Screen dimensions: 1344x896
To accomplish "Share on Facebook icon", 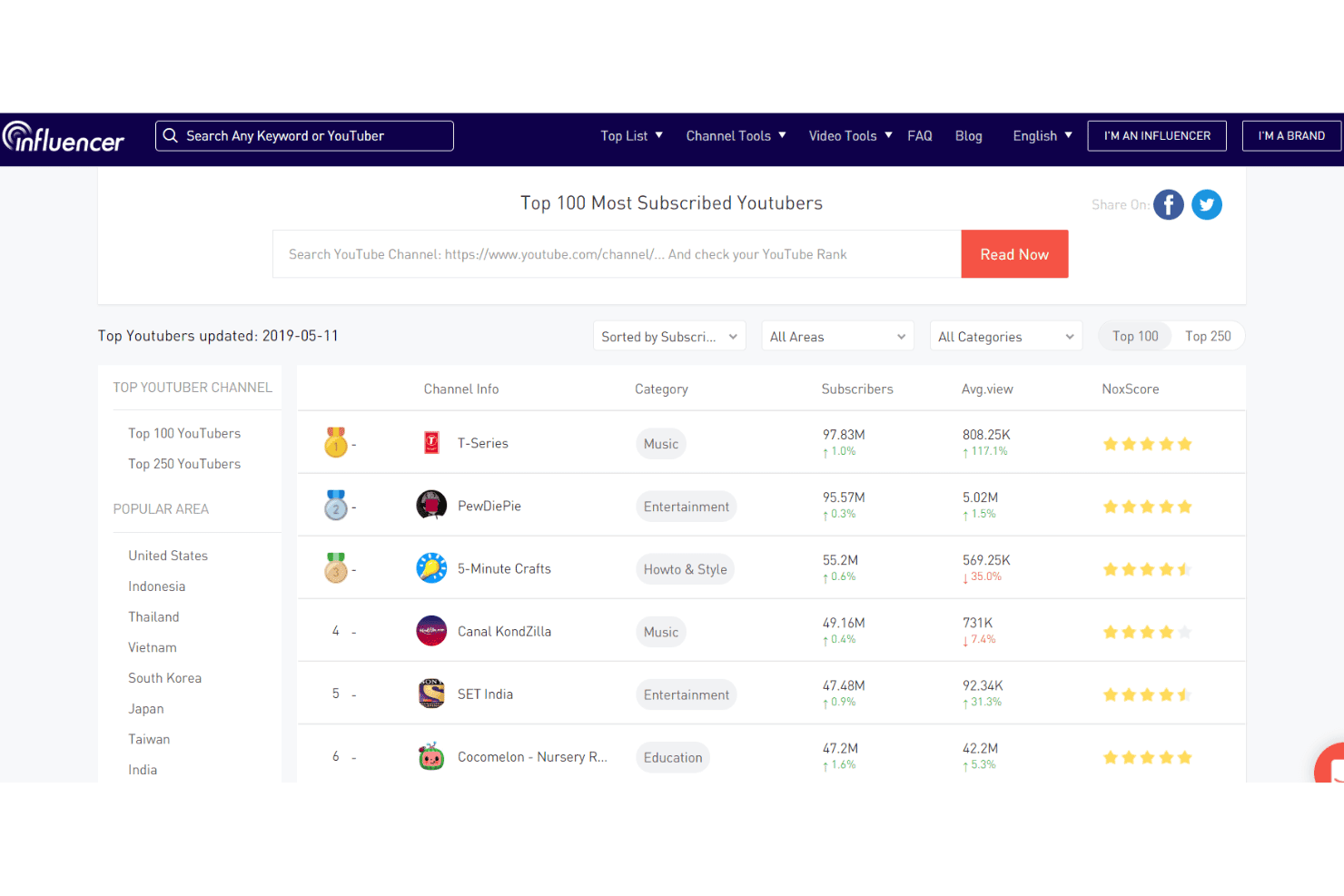I will pyautogui.click(x=1169, y=205).
